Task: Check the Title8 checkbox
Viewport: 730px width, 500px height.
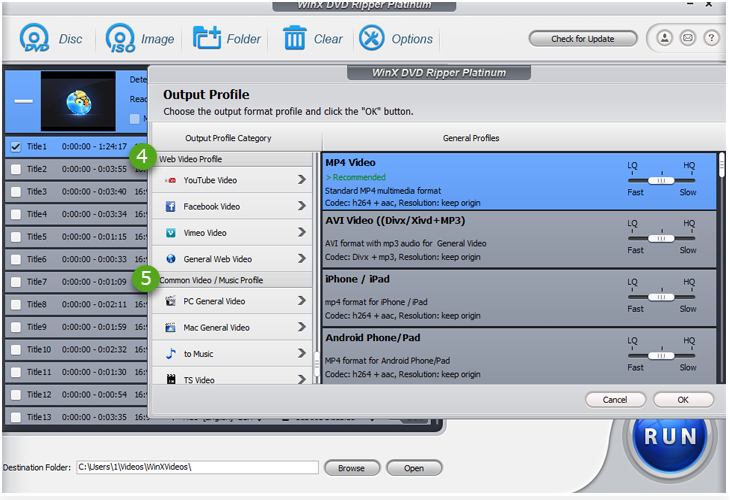Action: coord(16,304)
